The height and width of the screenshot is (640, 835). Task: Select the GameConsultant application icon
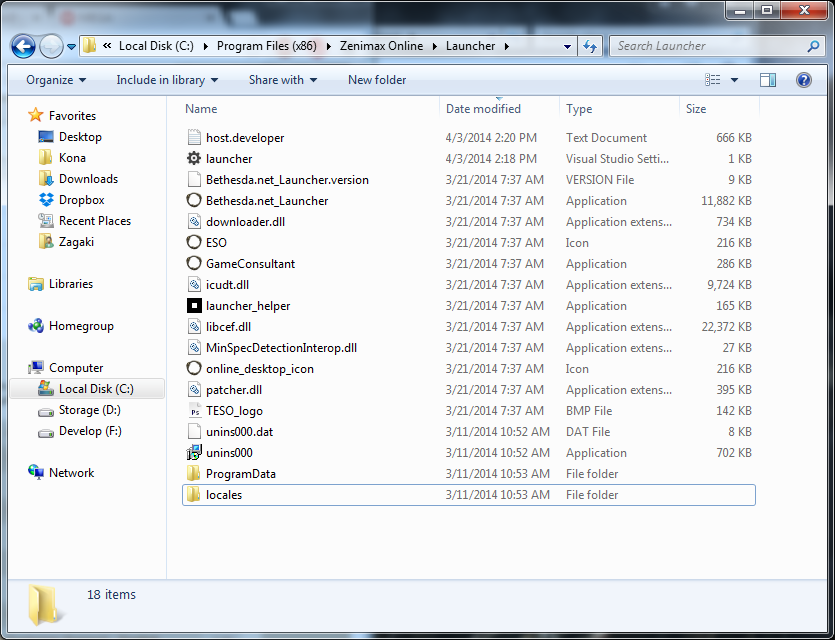click(x=194, y=264)
